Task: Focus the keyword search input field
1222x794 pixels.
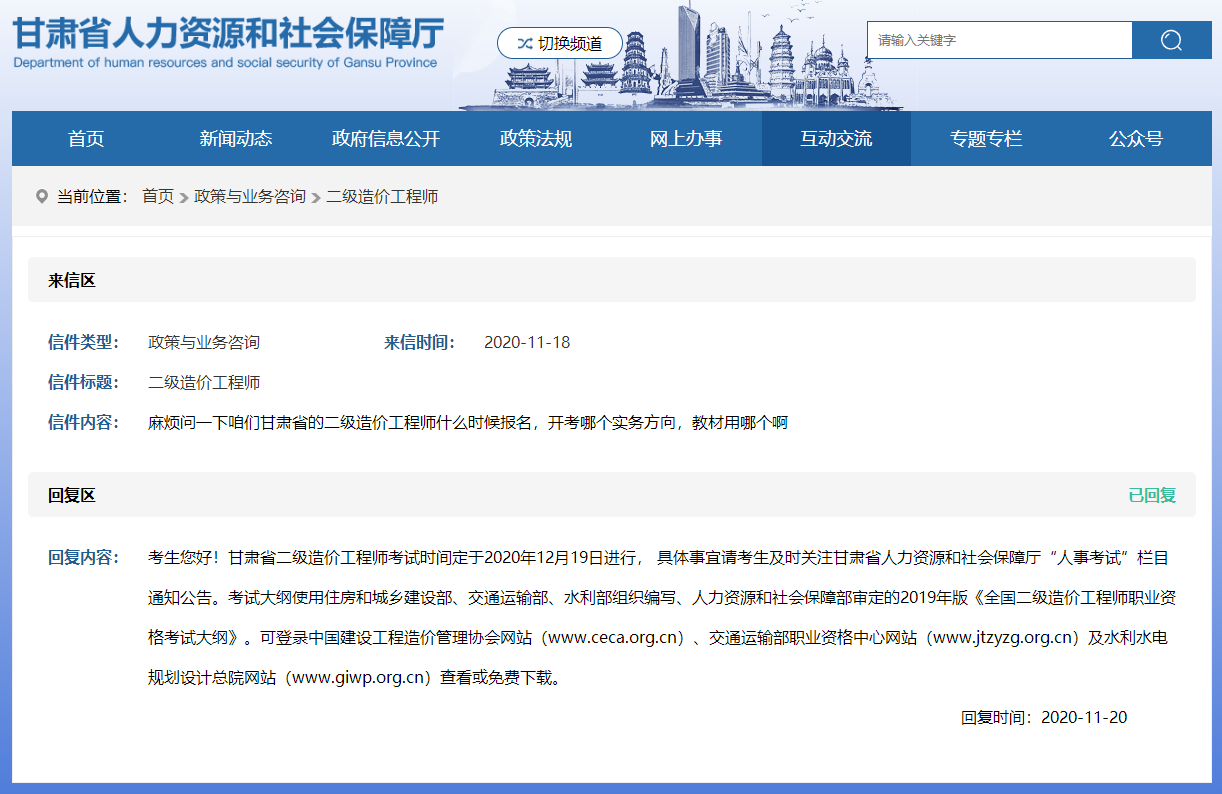Action: (998, 40)
